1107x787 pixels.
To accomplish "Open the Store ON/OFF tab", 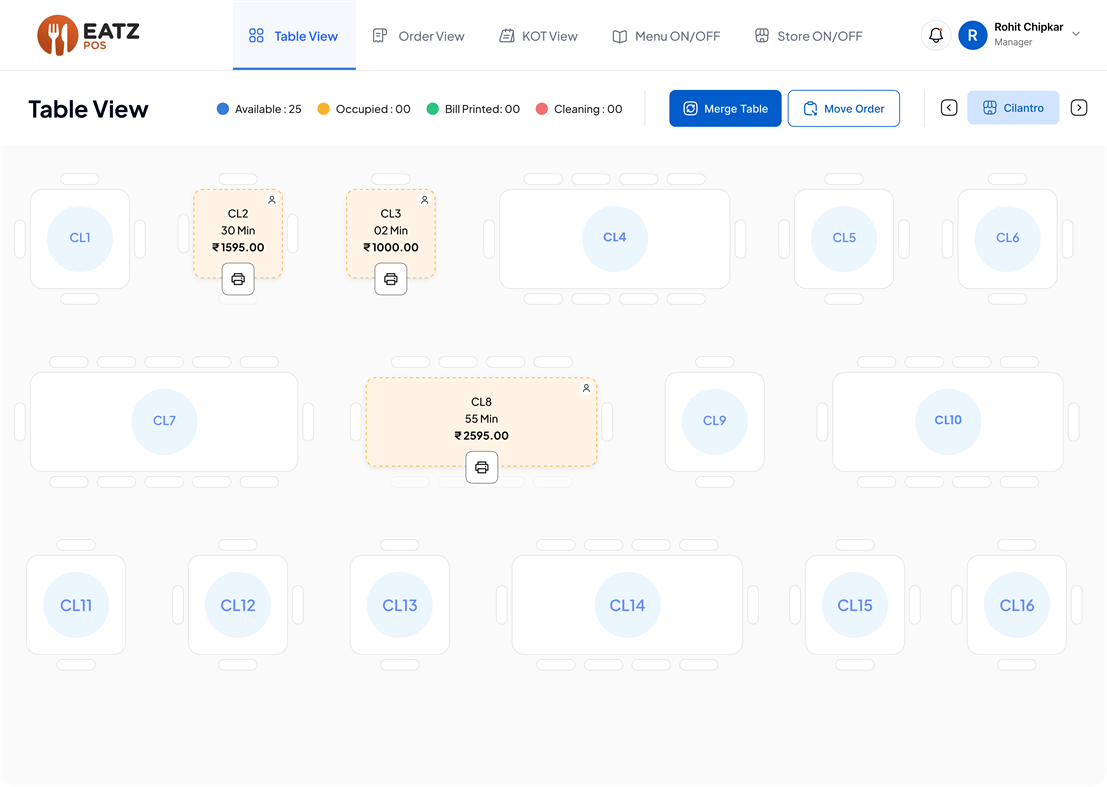I will tap(809, 36).
